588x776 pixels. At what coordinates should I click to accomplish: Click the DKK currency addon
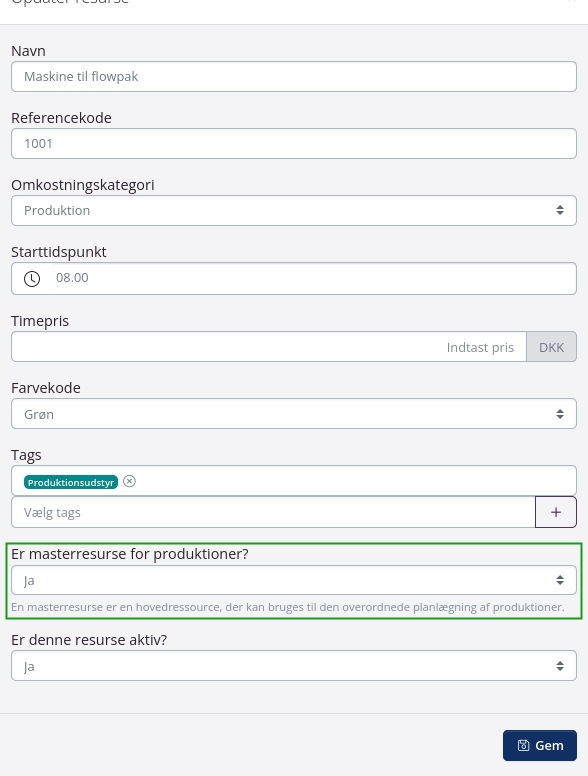551,347
